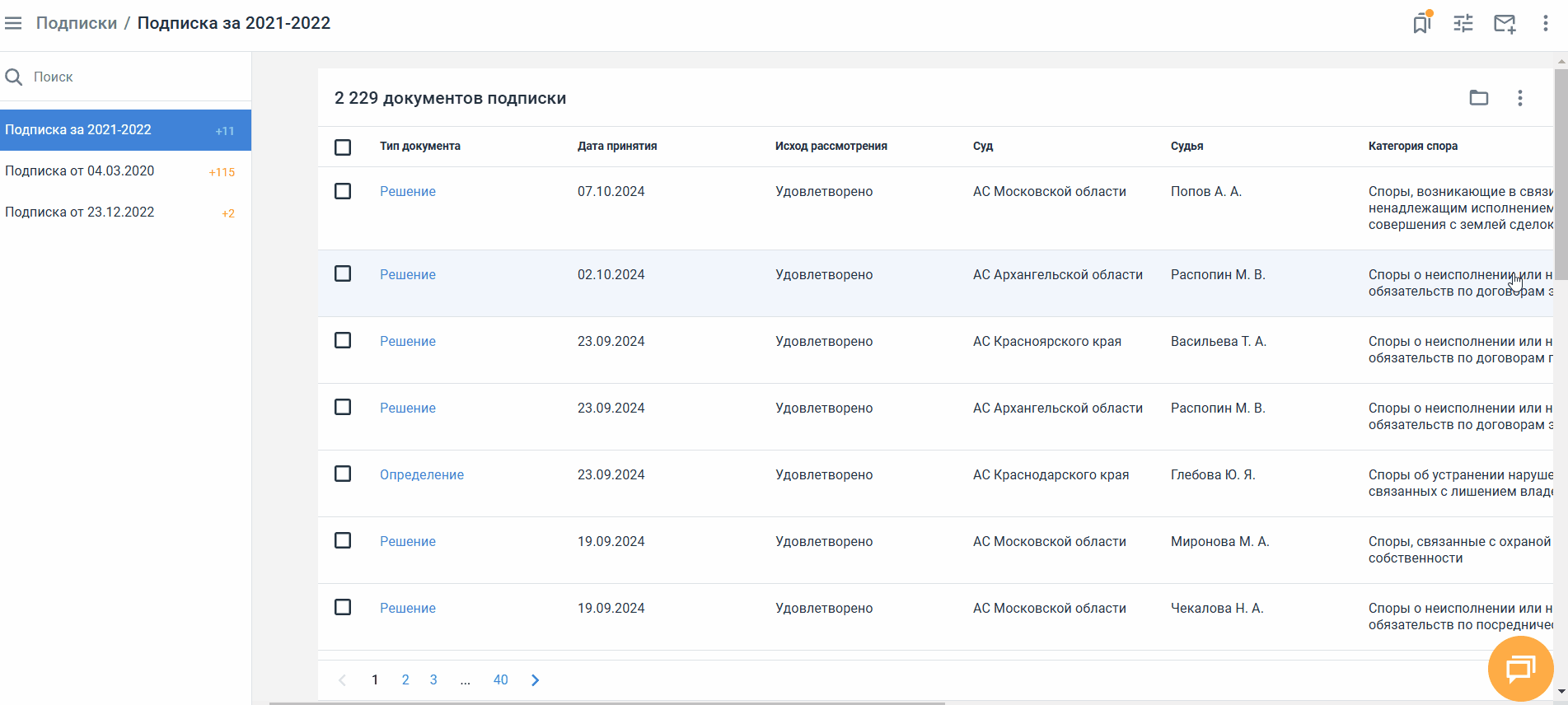
Task: Click judge Глебова Ю. Я. cell
Action: coord(1213,474)
